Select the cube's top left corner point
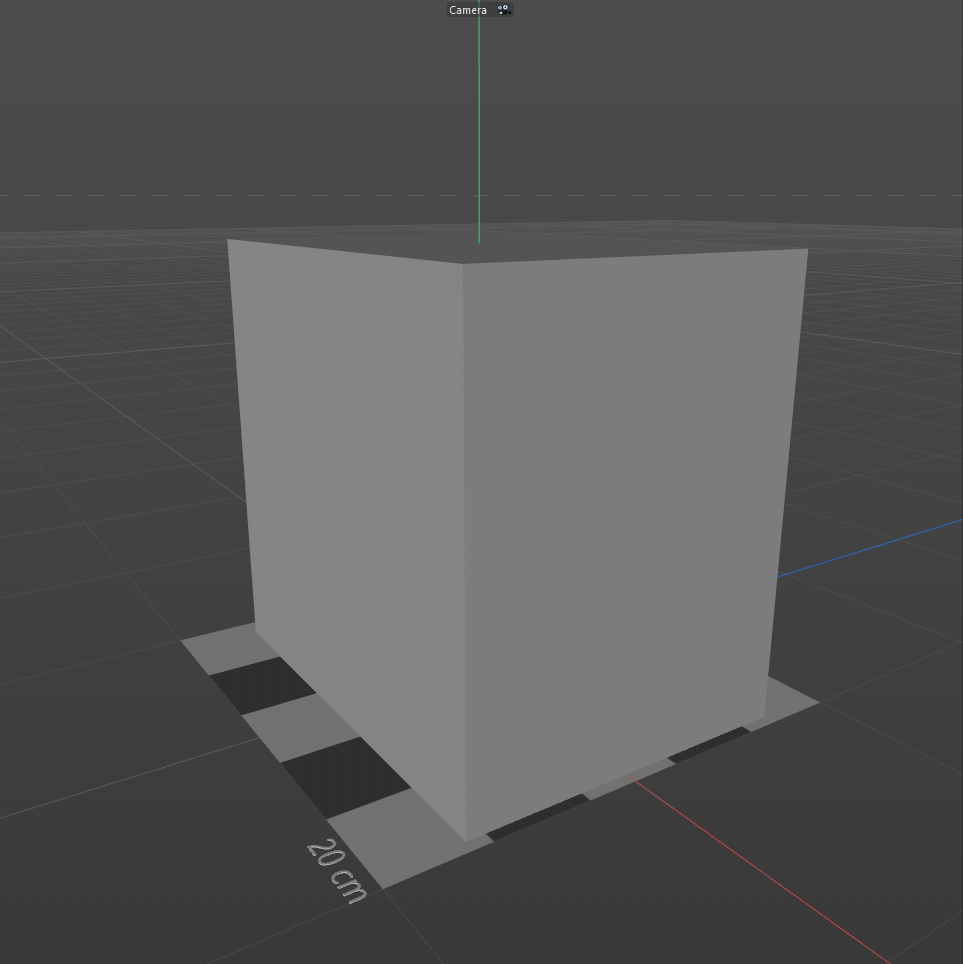The image size is (963, 964). coord(228,240)
